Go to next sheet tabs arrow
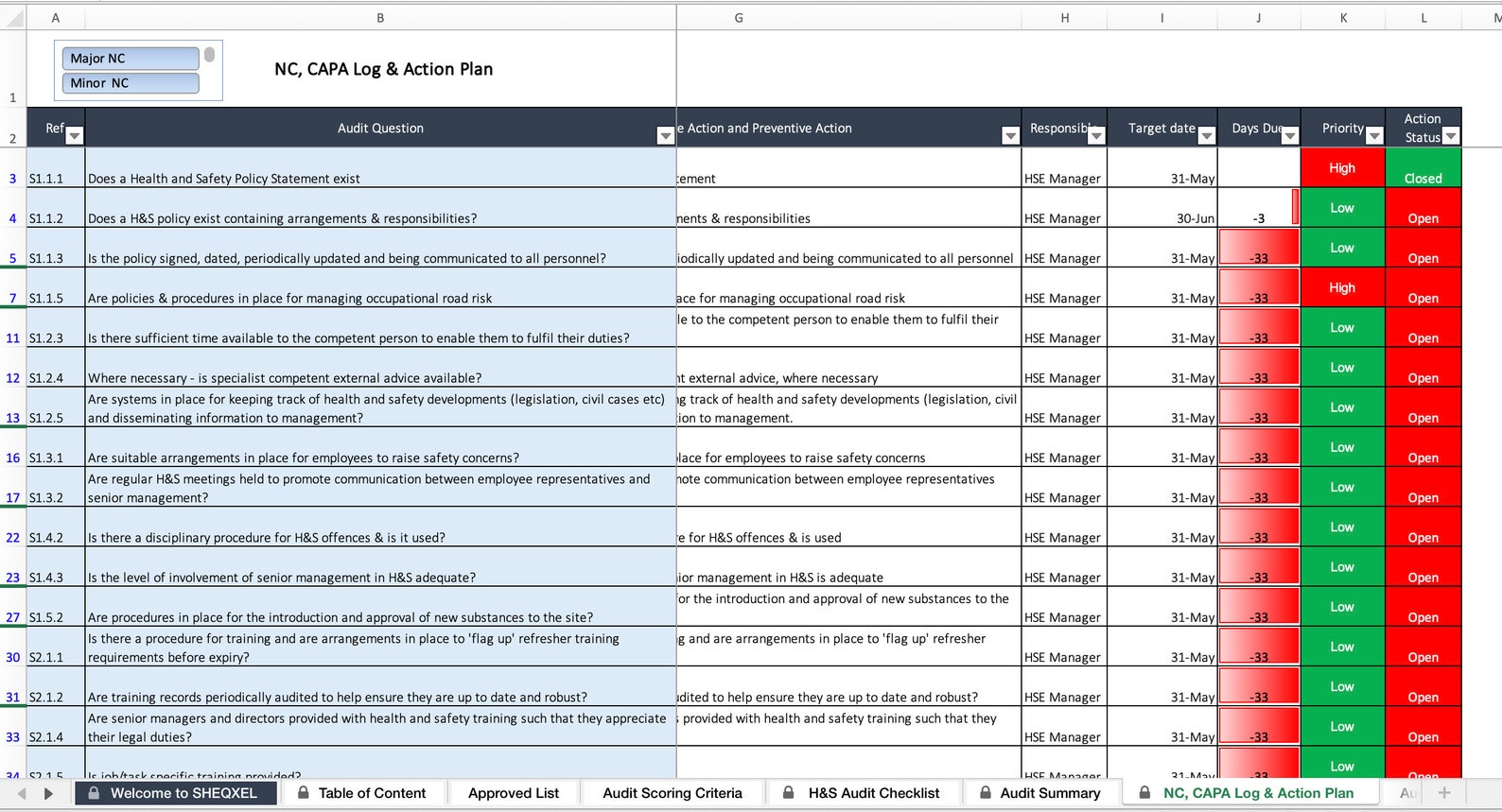 click(x=49, y=794)
